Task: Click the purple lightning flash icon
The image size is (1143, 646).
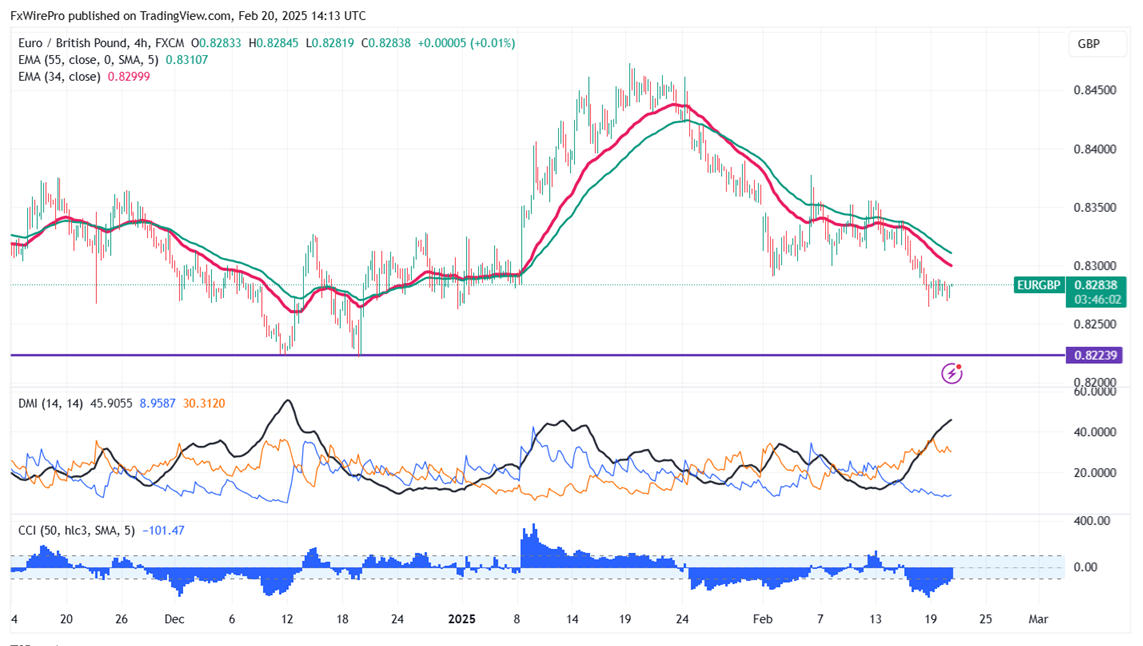Action: (x=951, y=373)
